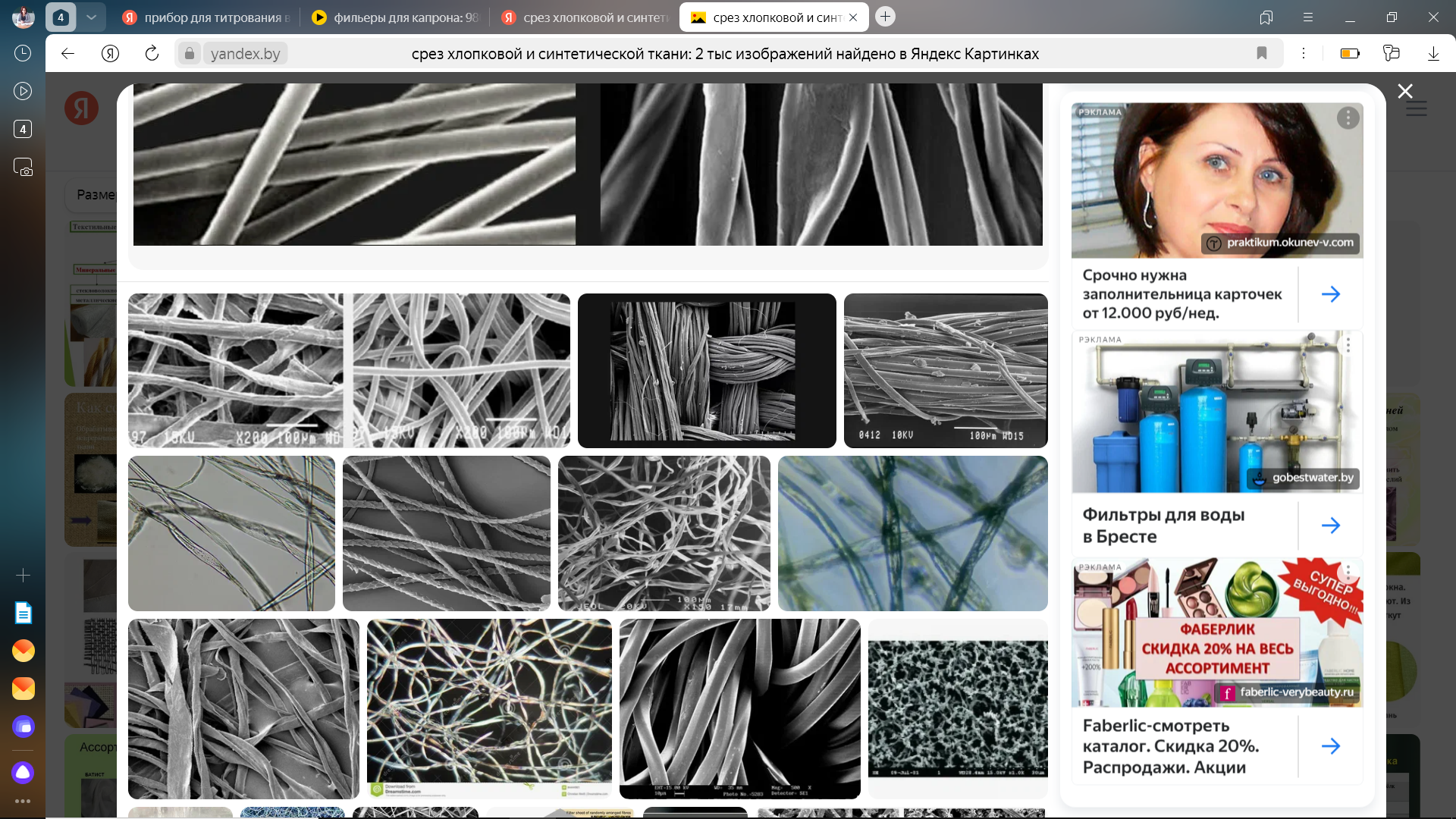Open 'Срочно нужна заполнительница карточек' ad

pos(1181,294)
